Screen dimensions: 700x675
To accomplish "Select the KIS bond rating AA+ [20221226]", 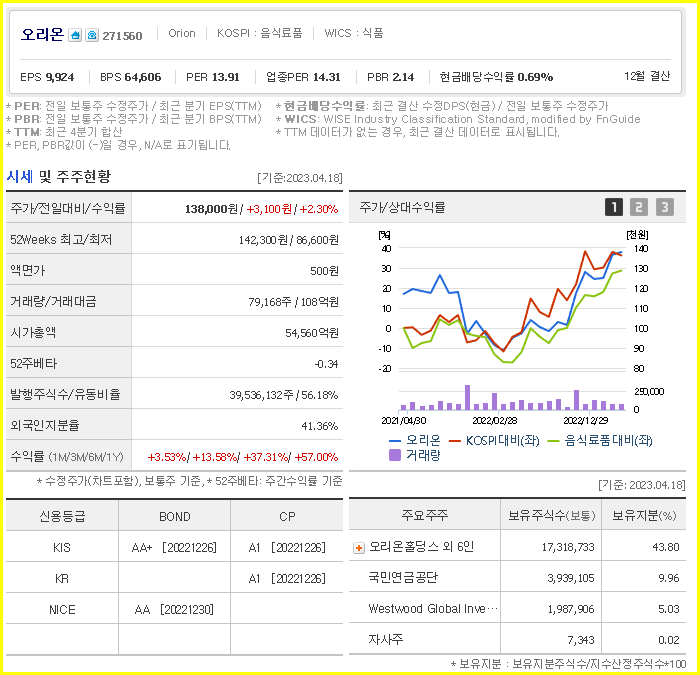I will click(x=174, y=548).
